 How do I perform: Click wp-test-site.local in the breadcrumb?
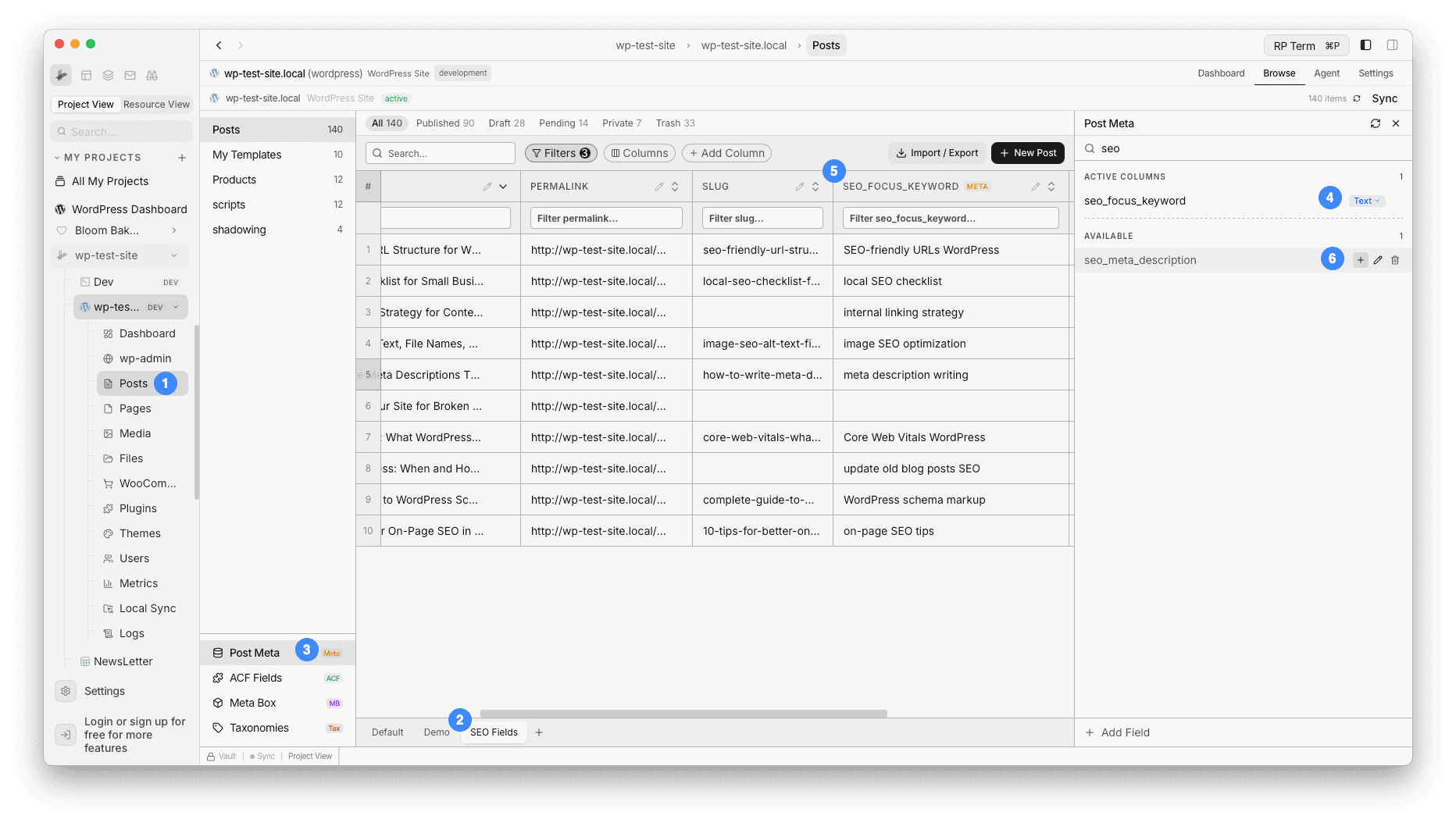[x=744, y=45]
